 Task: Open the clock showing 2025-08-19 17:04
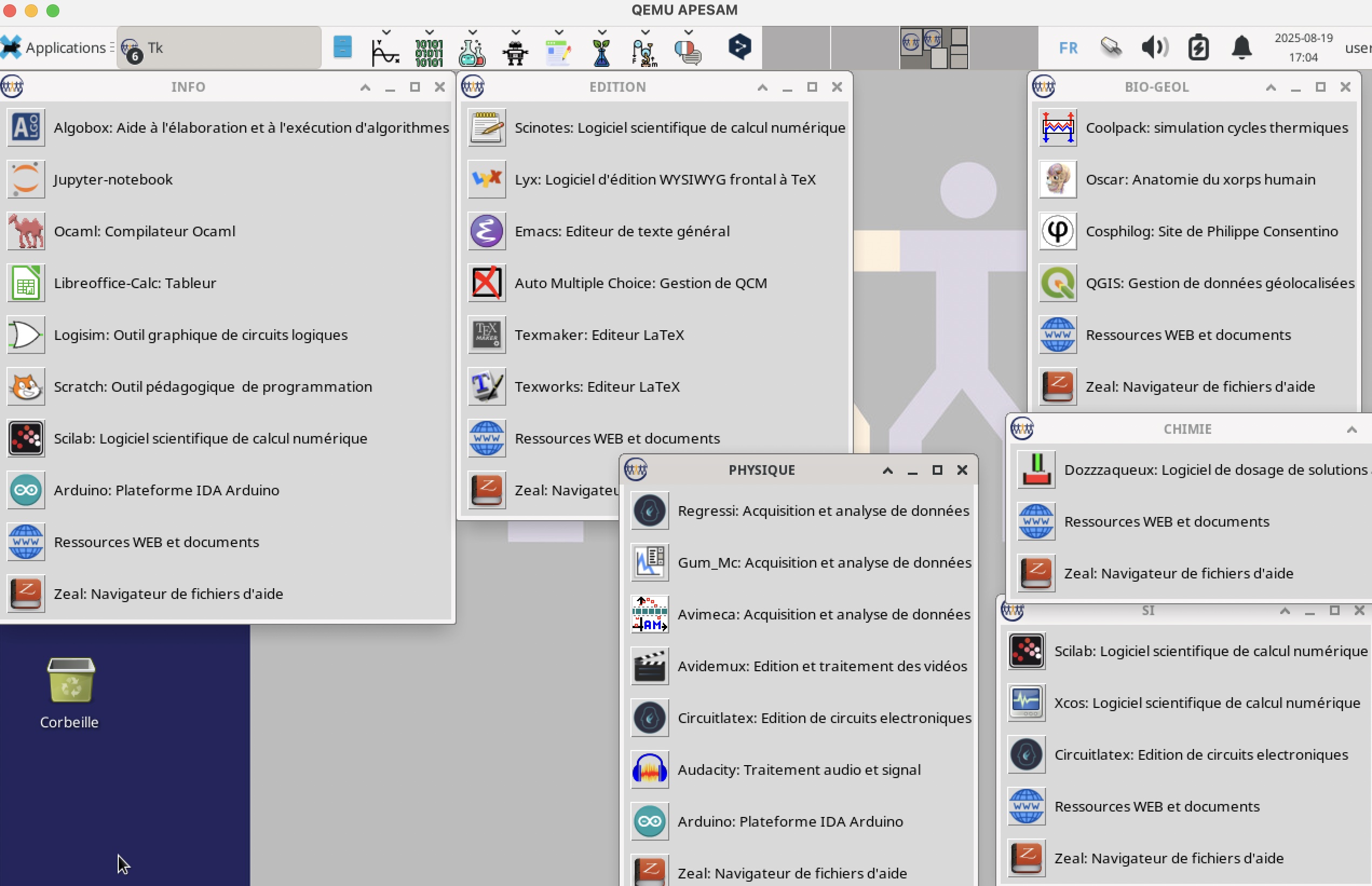coord(1303,47)
